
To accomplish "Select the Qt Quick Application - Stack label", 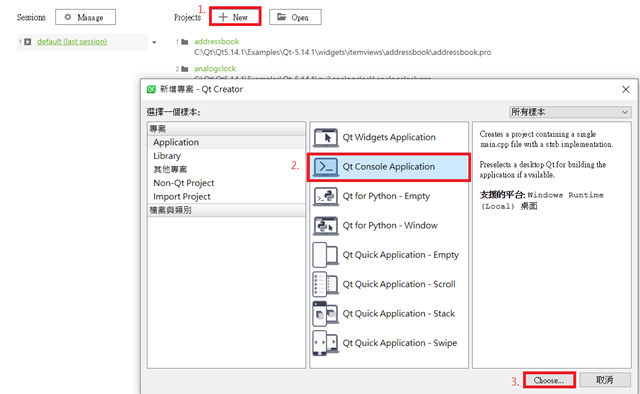I will click(x=399, y=314).
